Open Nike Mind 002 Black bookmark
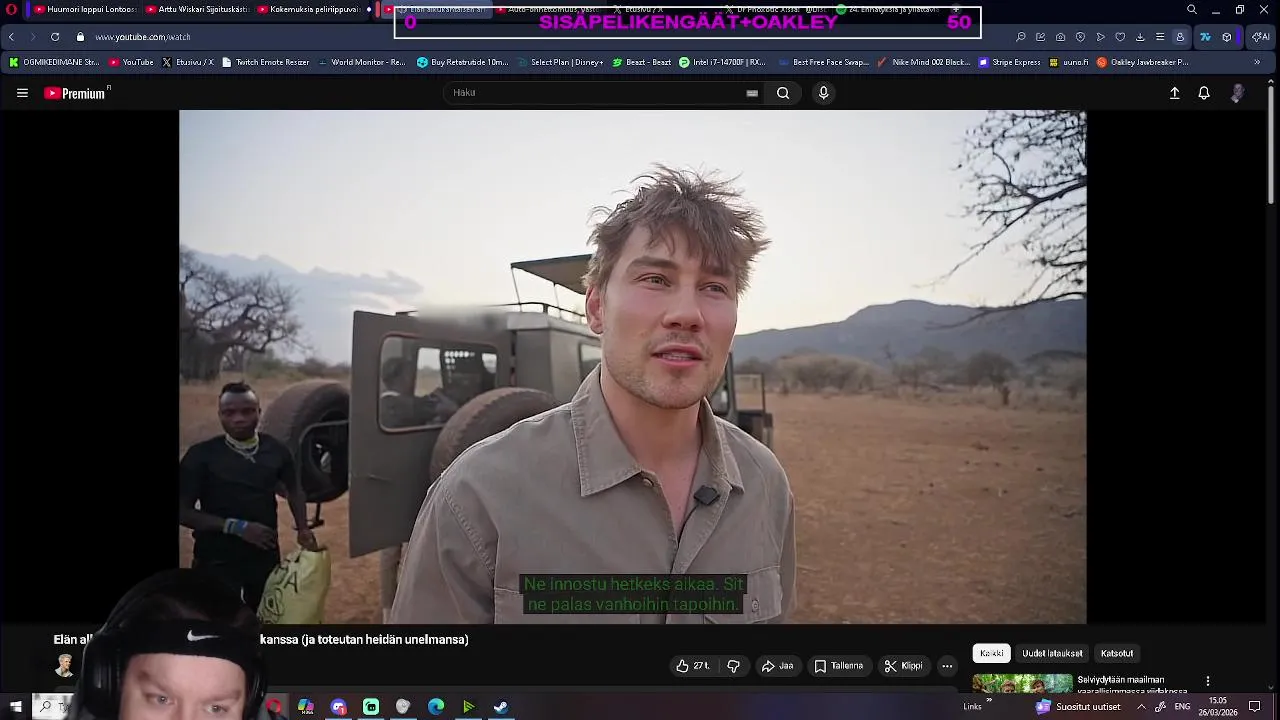The width and height of the screenshot is (1280, 720). 923,62
